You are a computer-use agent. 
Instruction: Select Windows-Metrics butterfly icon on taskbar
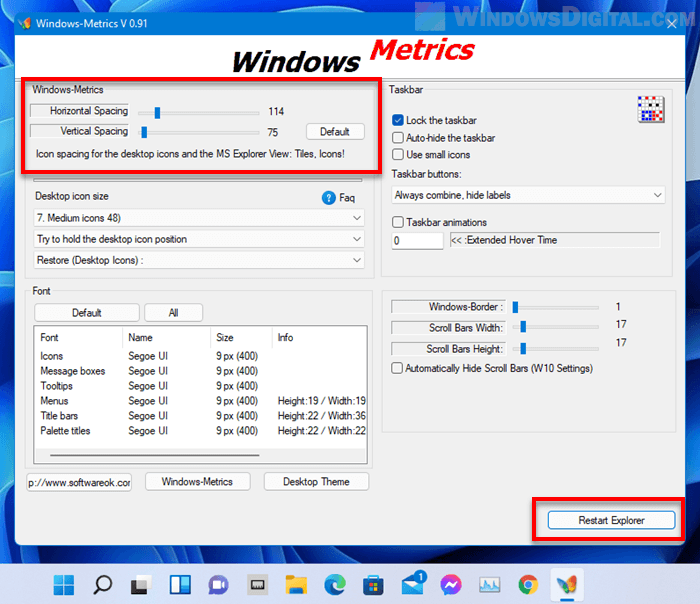[x=567, y=584]
